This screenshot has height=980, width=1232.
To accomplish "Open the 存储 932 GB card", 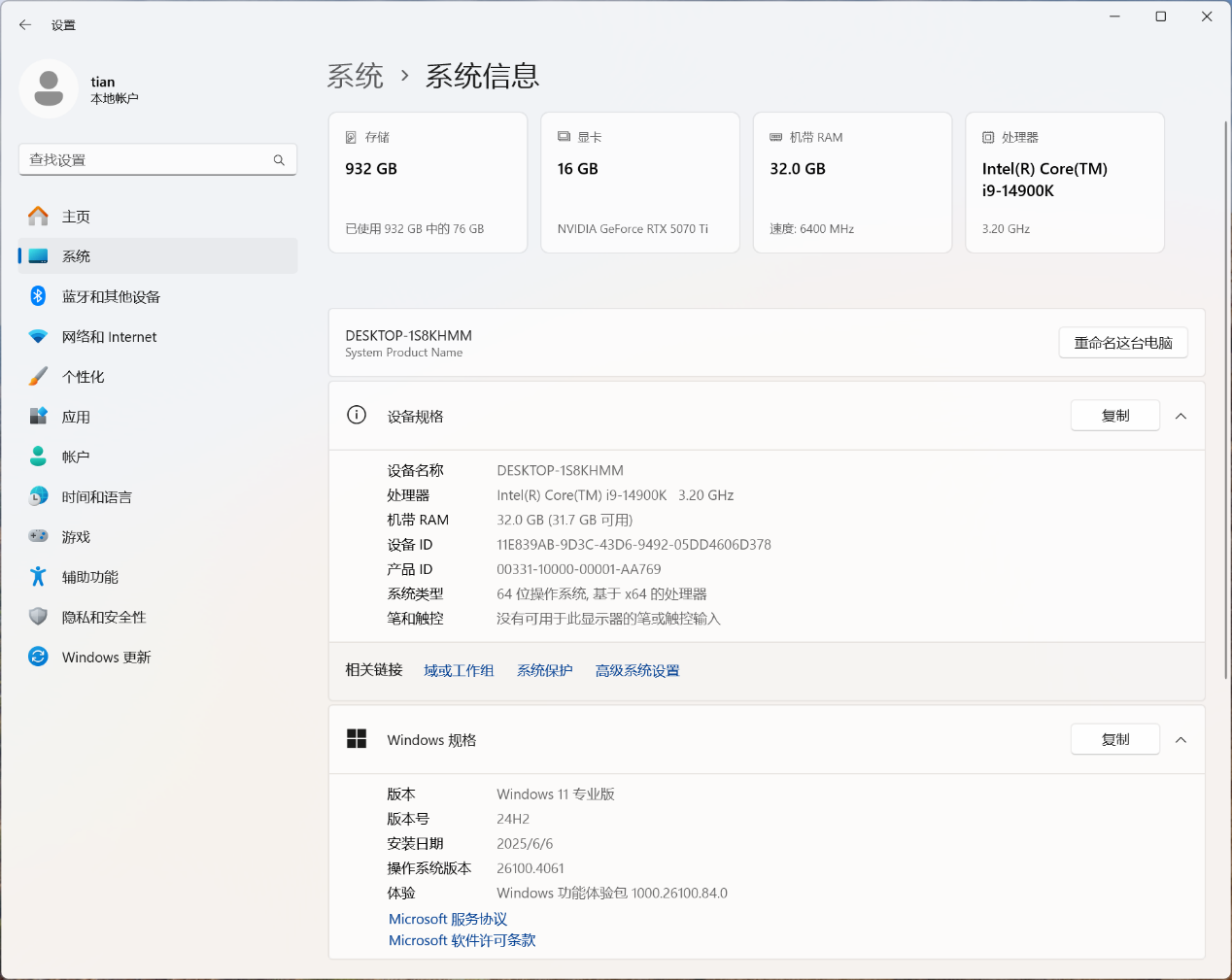I will click(428, 183).
